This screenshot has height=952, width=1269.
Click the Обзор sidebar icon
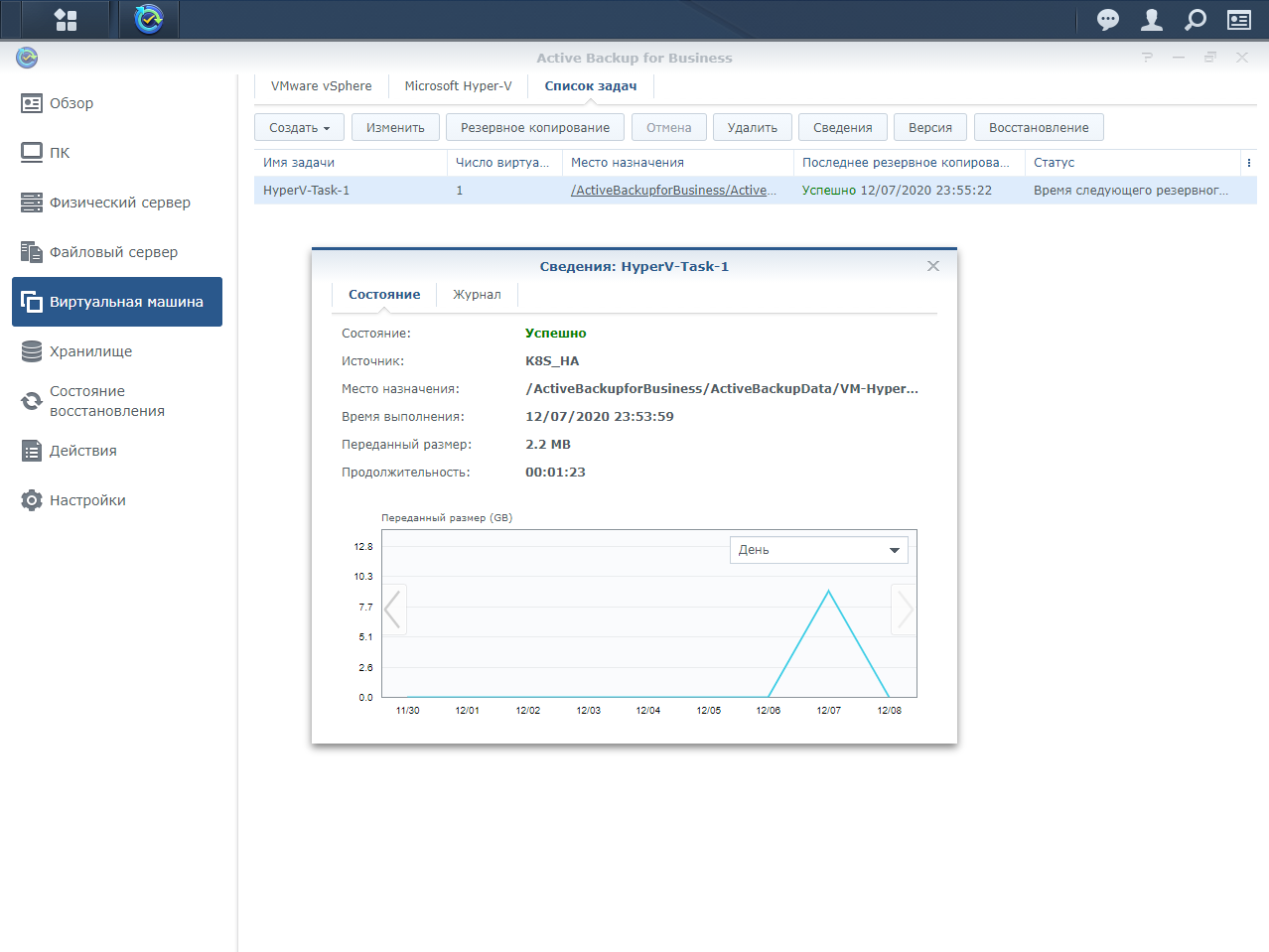coord(32,103)
